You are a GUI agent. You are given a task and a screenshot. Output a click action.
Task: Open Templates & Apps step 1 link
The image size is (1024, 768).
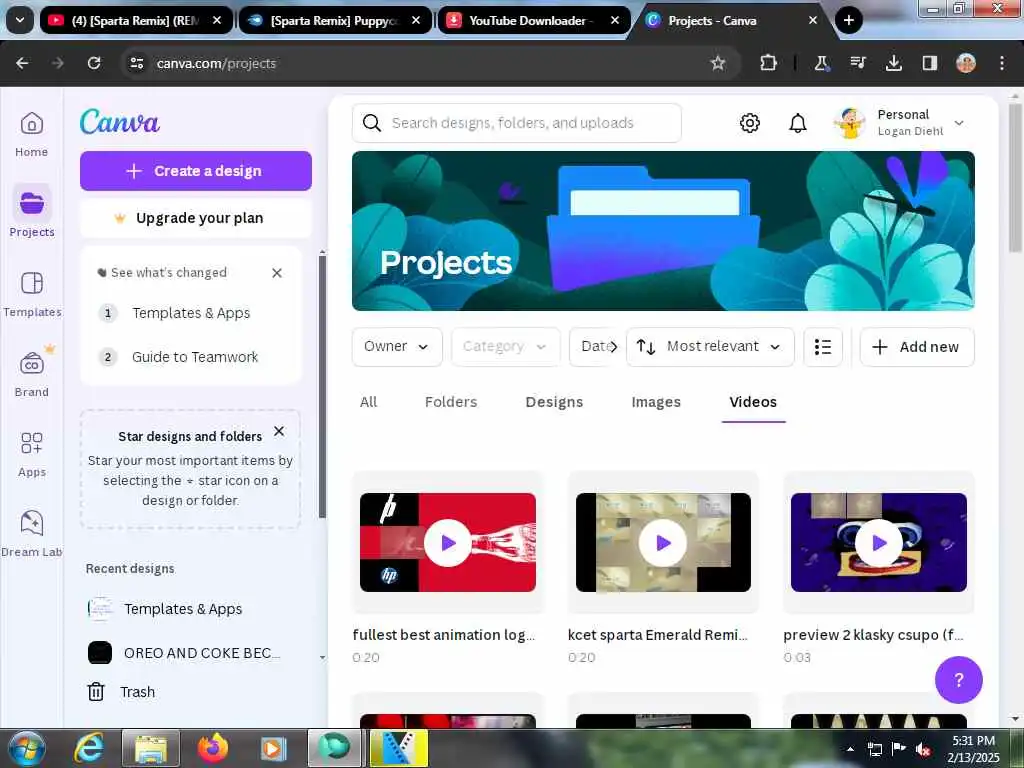191,313
